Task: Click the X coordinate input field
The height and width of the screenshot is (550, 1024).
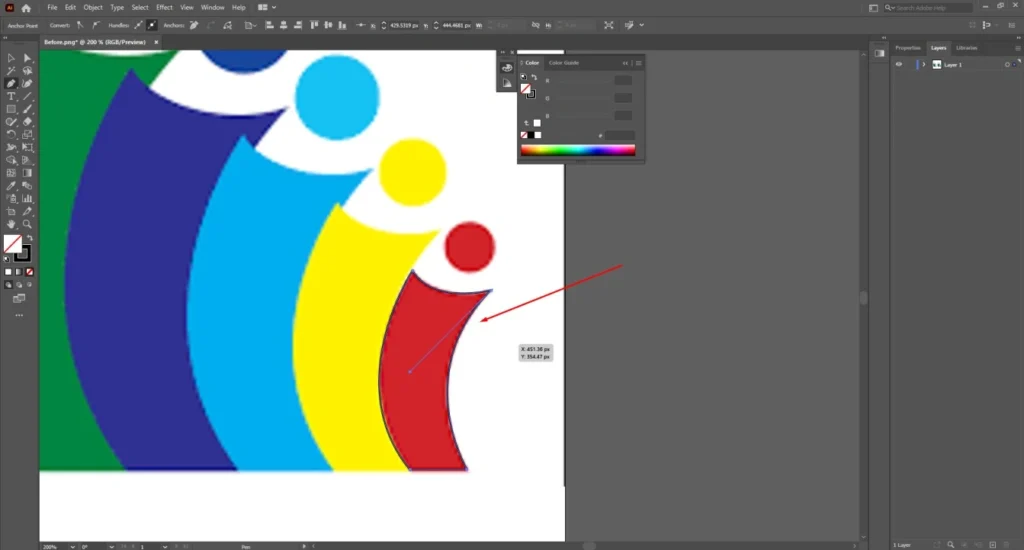Action: point(404,25)
